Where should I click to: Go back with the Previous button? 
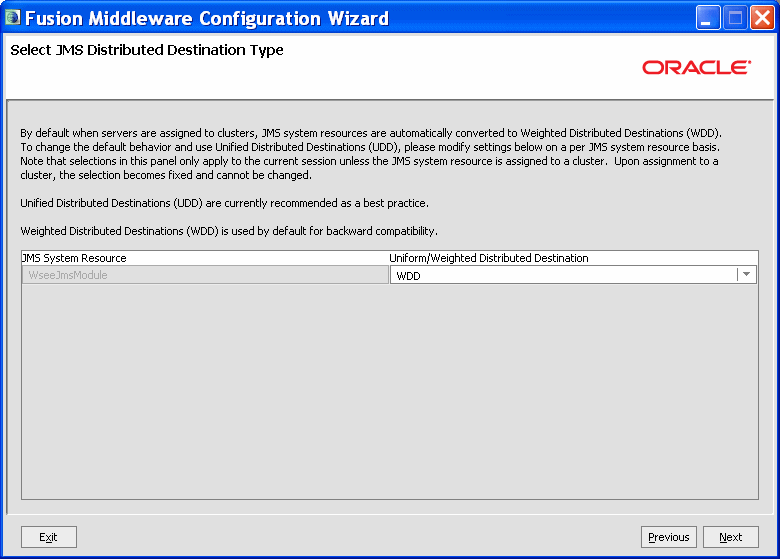click(669, 537)
